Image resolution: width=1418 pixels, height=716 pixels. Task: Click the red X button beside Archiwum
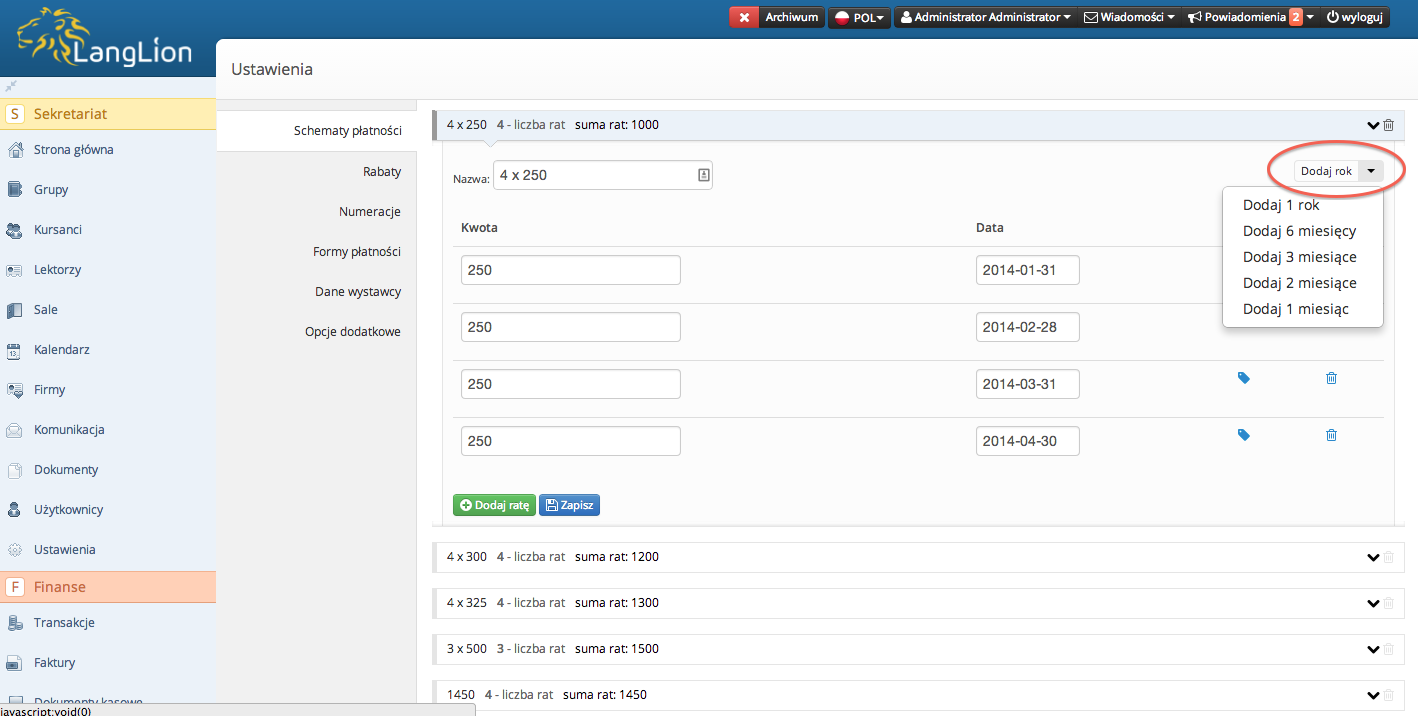(x=744, y=17)
